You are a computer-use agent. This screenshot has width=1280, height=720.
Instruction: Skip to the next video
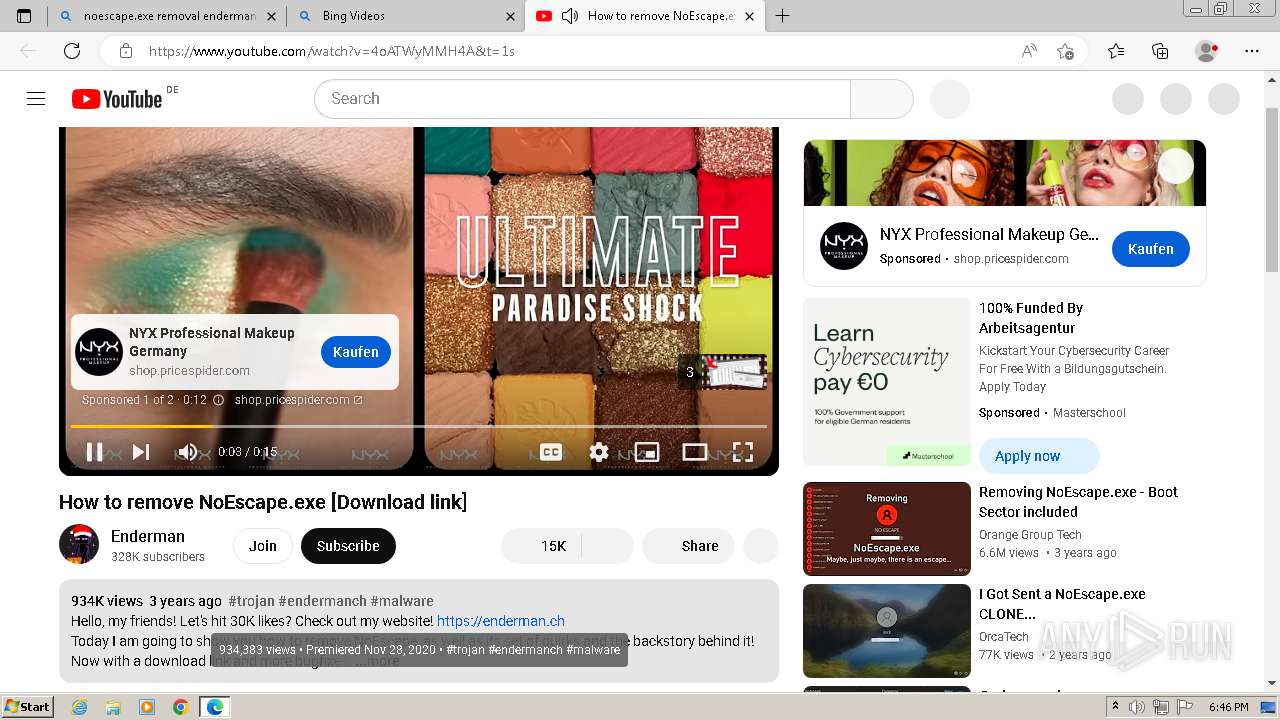141,452
